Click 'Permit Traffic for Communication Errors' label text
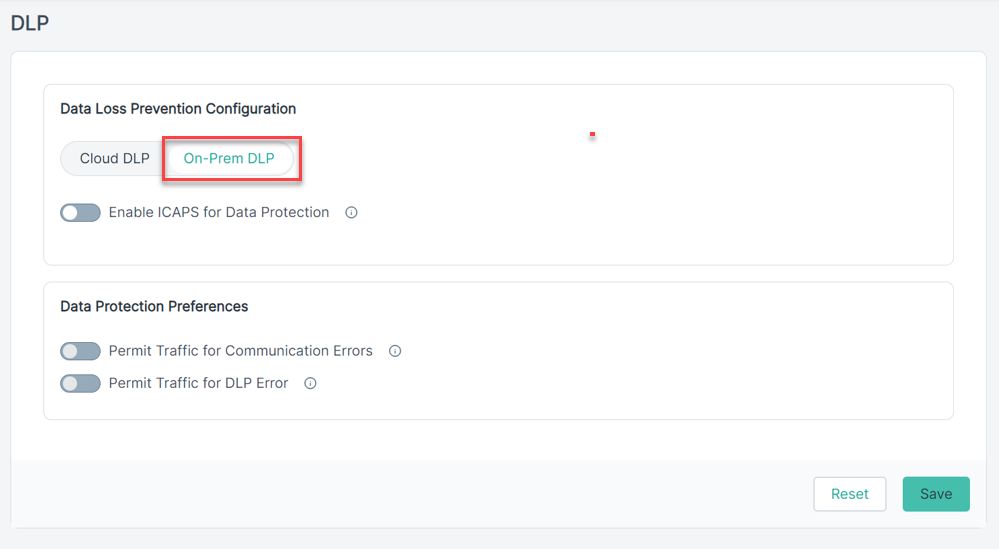 (240, 351)
